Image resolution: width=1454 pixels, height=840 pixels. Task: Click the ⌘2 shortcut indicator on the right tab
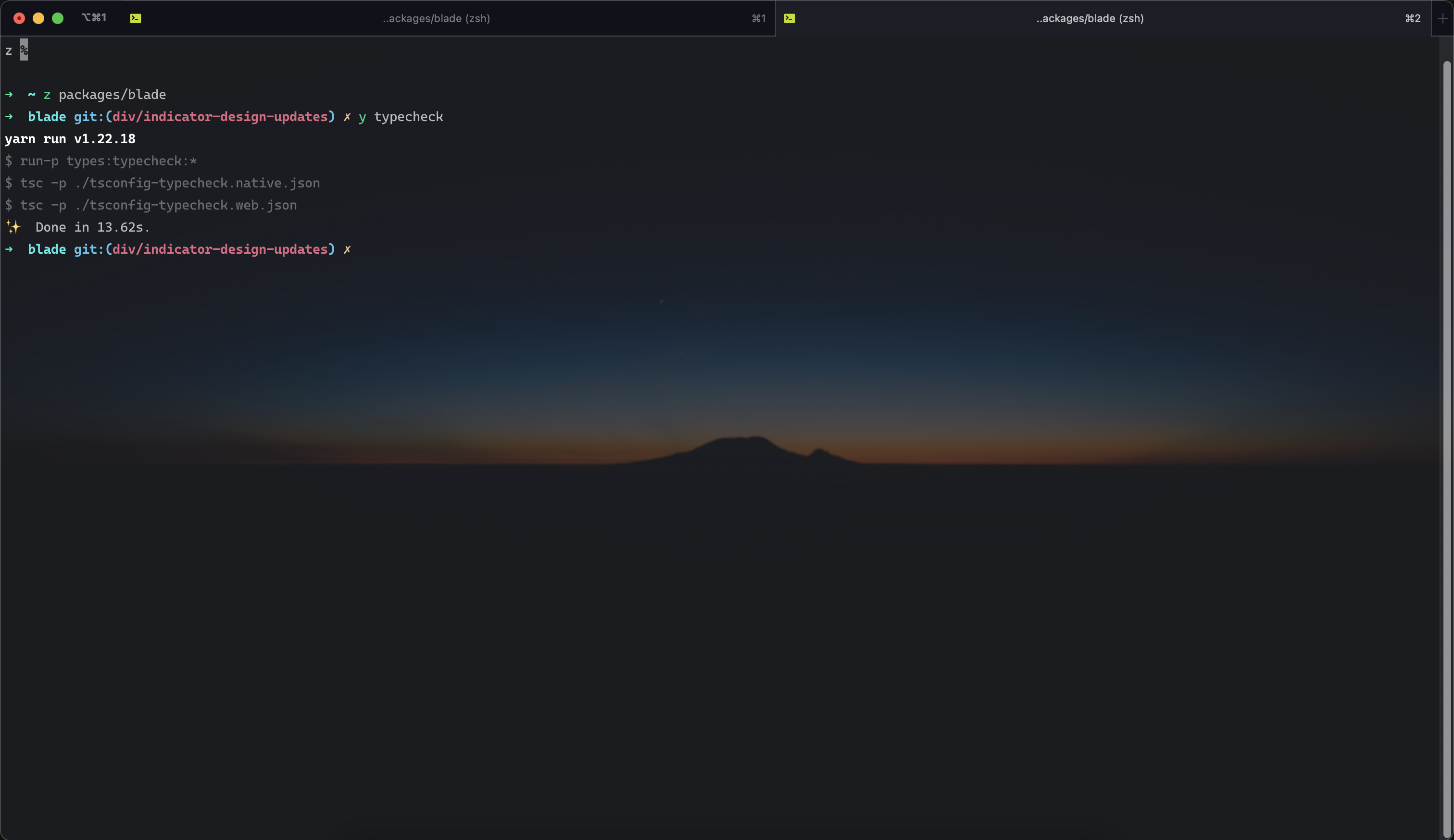pos(1413,18)
